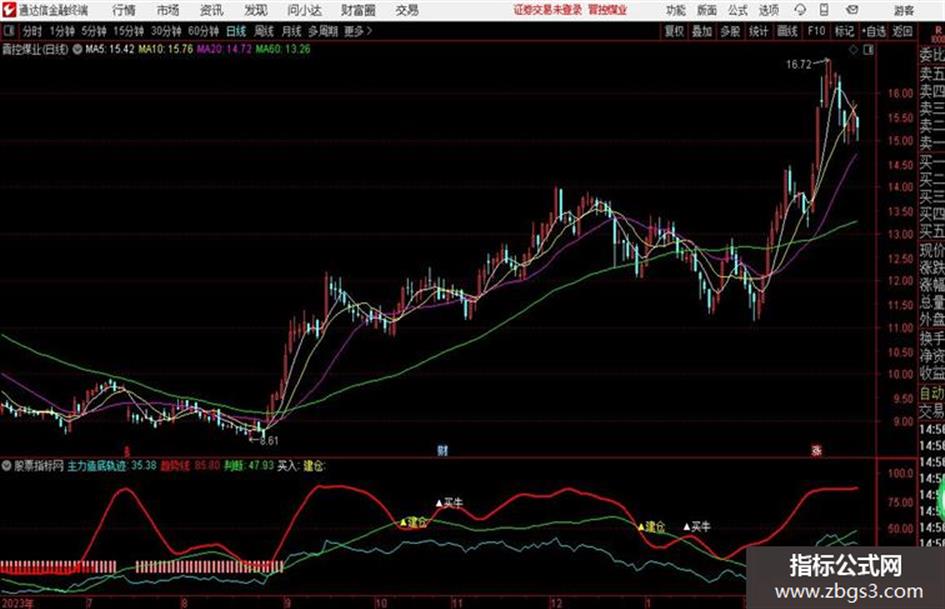This screenshot has width=945, height=609.
Task: Open the F10 company info button
Action: pyautogui.click(x=816, y=31)
